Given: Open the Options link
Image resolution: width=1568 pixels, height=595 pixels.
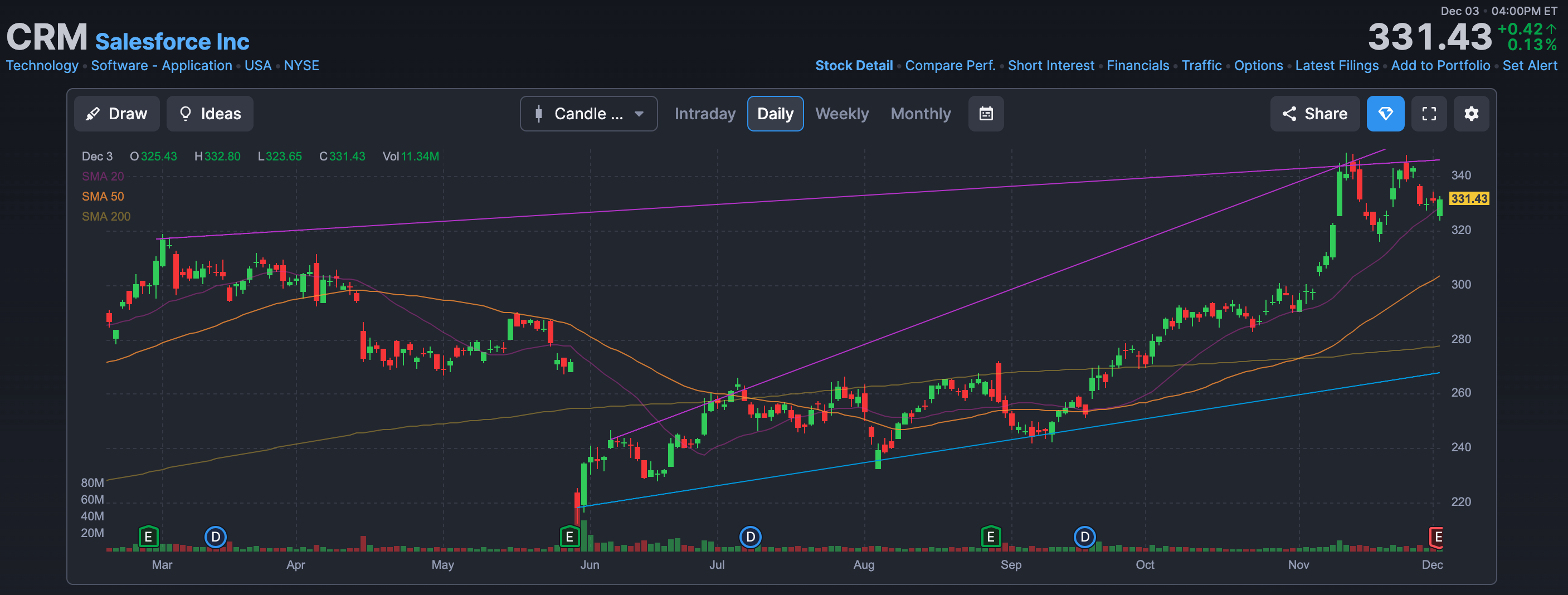Looking at the screenshot, I should pyautogui.click(x=1258, y=66).
